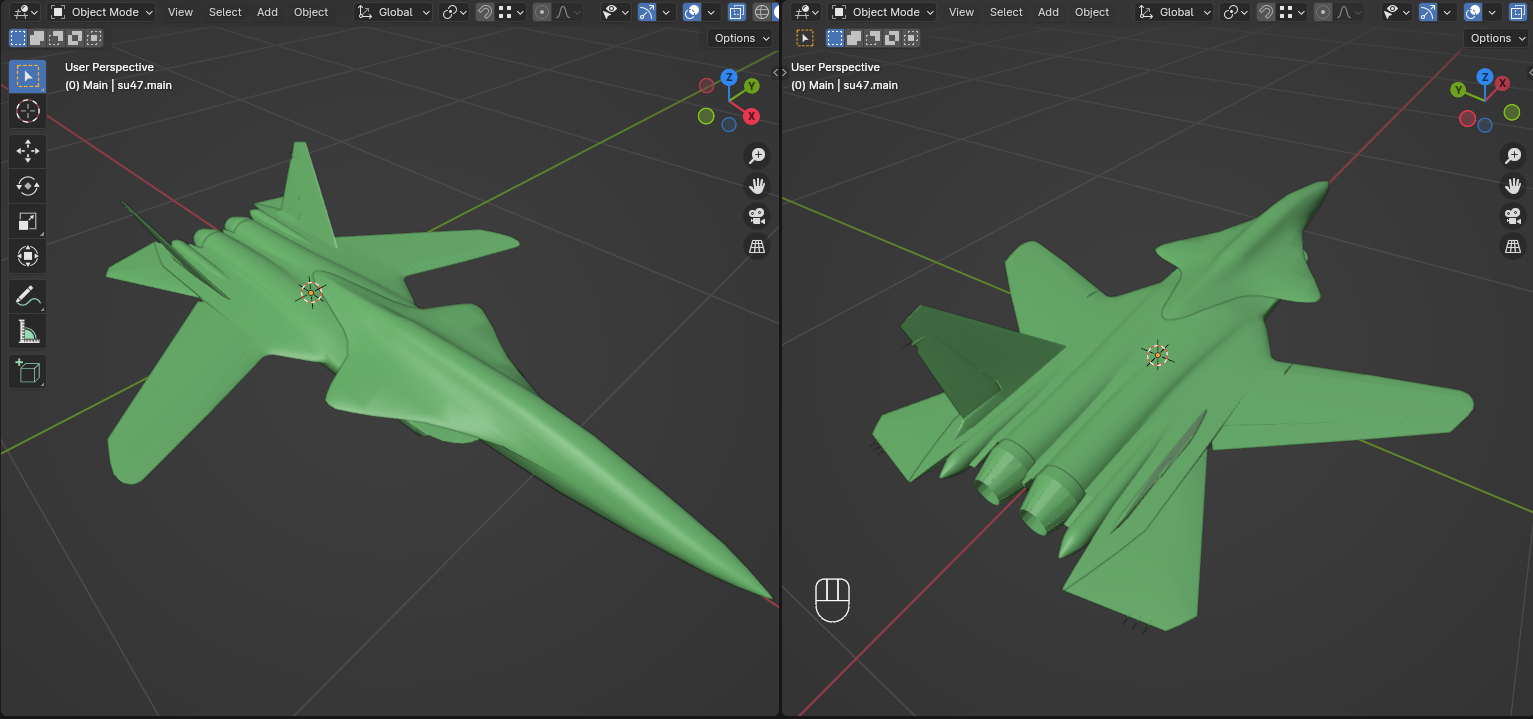Activate the Transform tool

(28, 256)
